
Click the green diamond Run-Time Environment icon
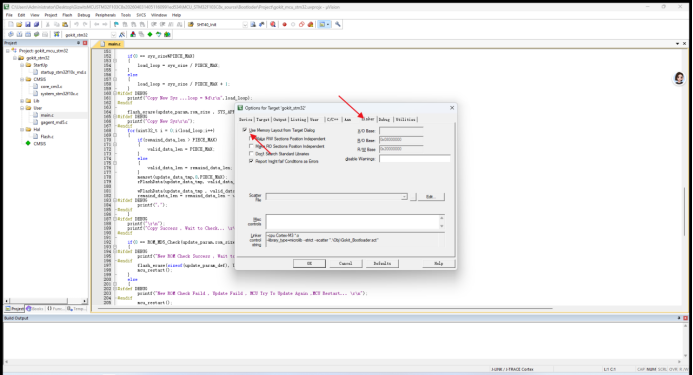(150, 34)
